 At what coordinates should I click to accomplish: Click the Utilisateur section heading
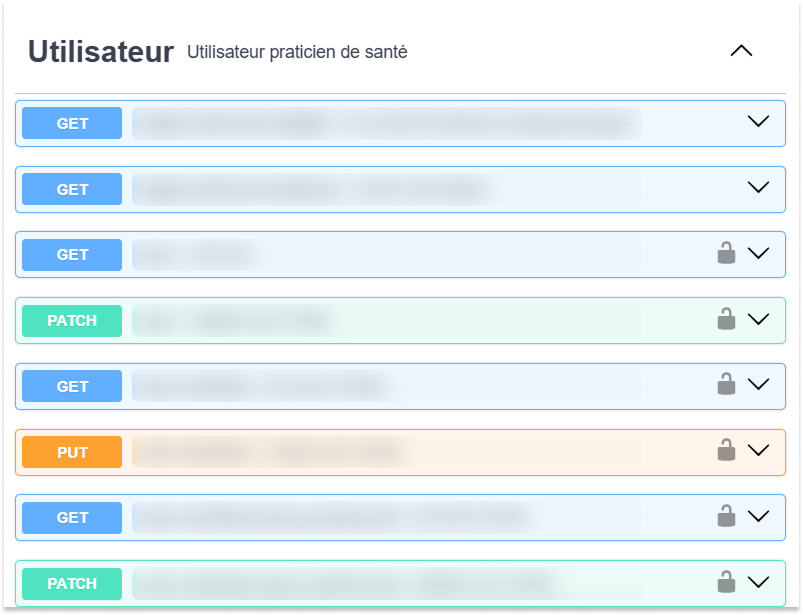101,52
